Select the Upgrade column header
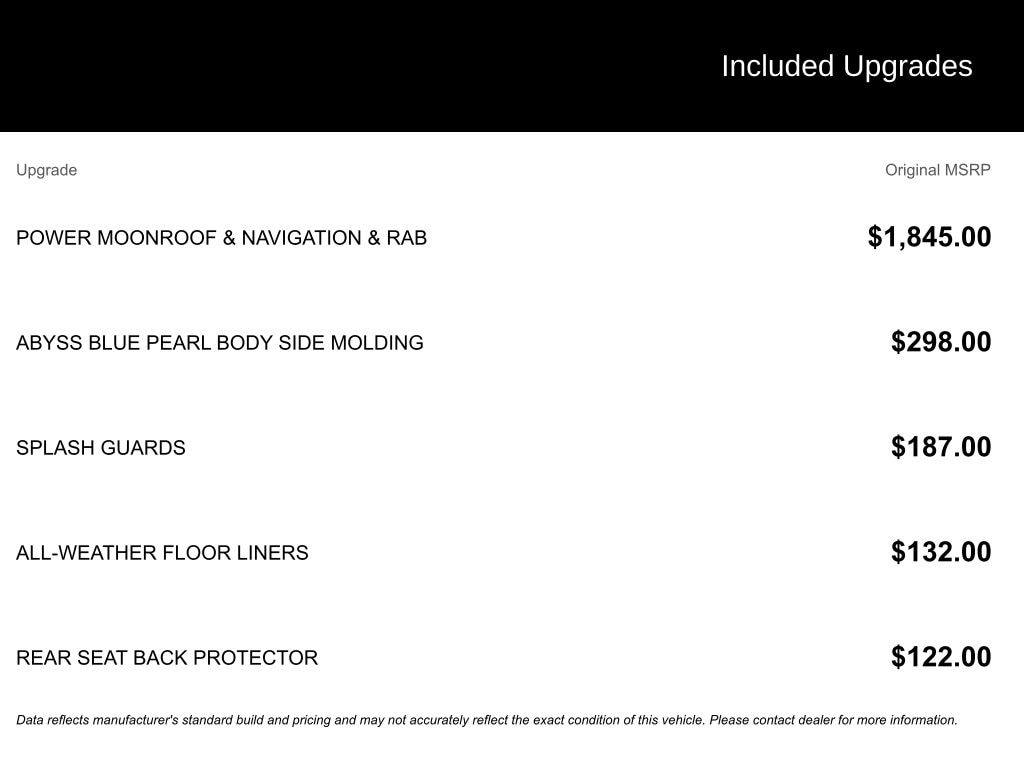Viewport: 1024px width, 768px height. click(46, 170)
